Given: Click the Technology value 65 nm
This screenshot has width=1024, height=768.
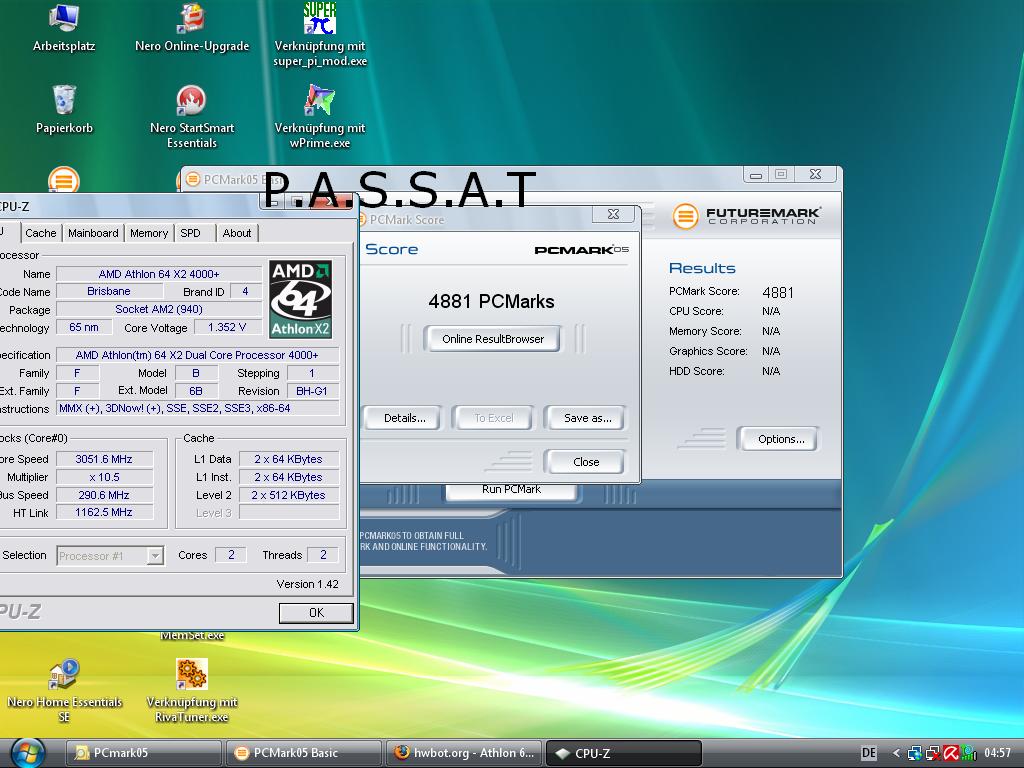Looking at the screenshot, I should (x=84, y=327).
